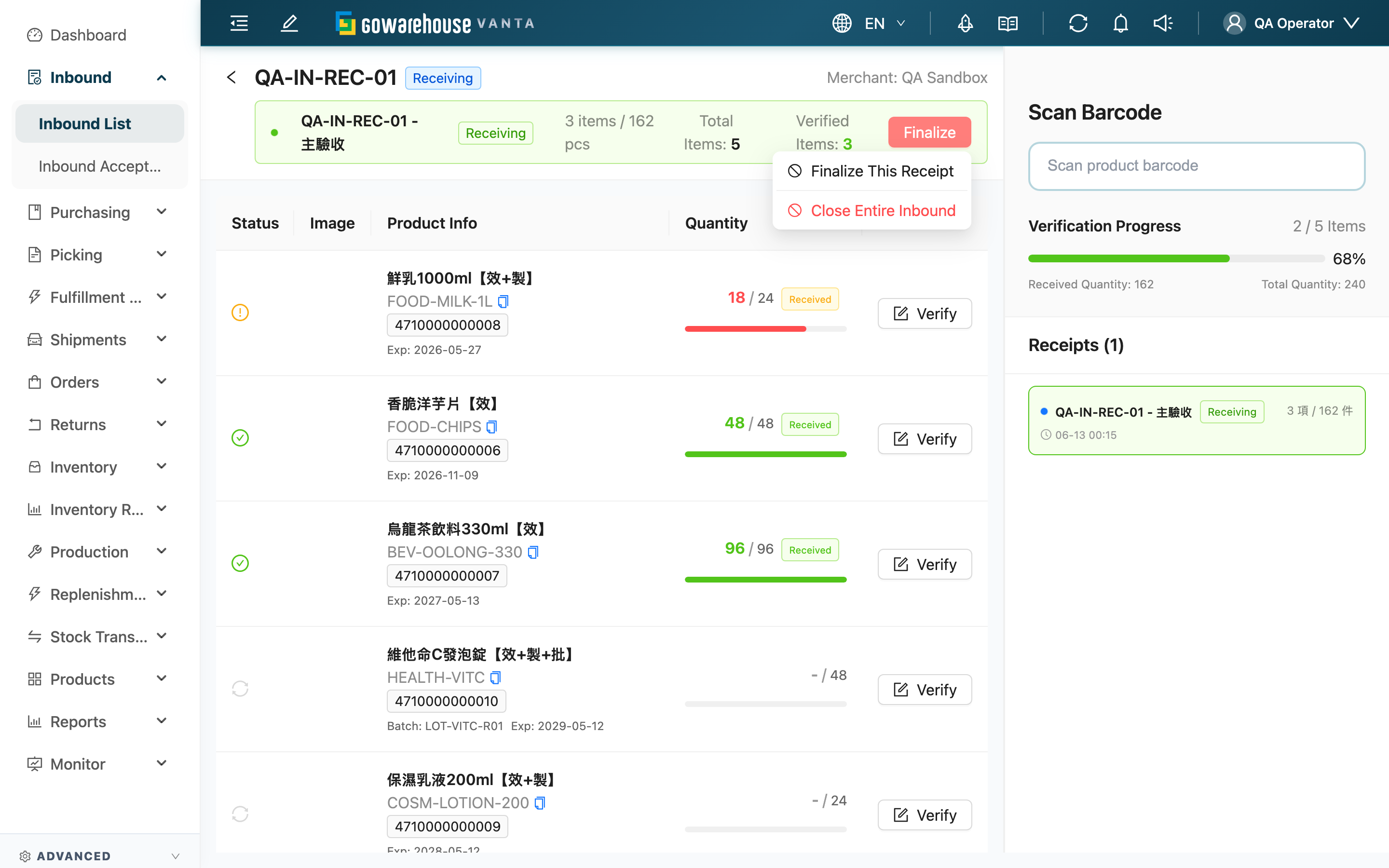Viewport: 1389px width, 868px height.
Task: Expand the Production menu
Action: tap(162, 552)
